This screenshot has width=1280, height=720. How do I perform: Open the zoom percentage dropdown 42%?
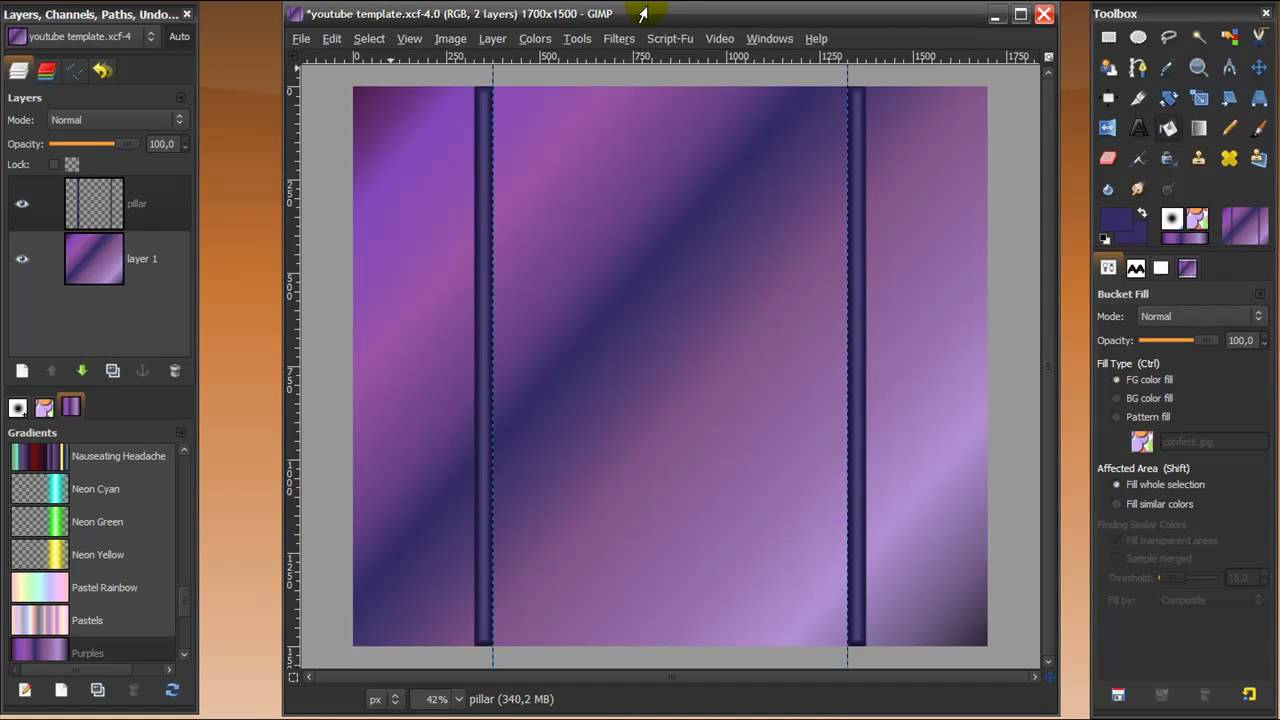point(444,699)
